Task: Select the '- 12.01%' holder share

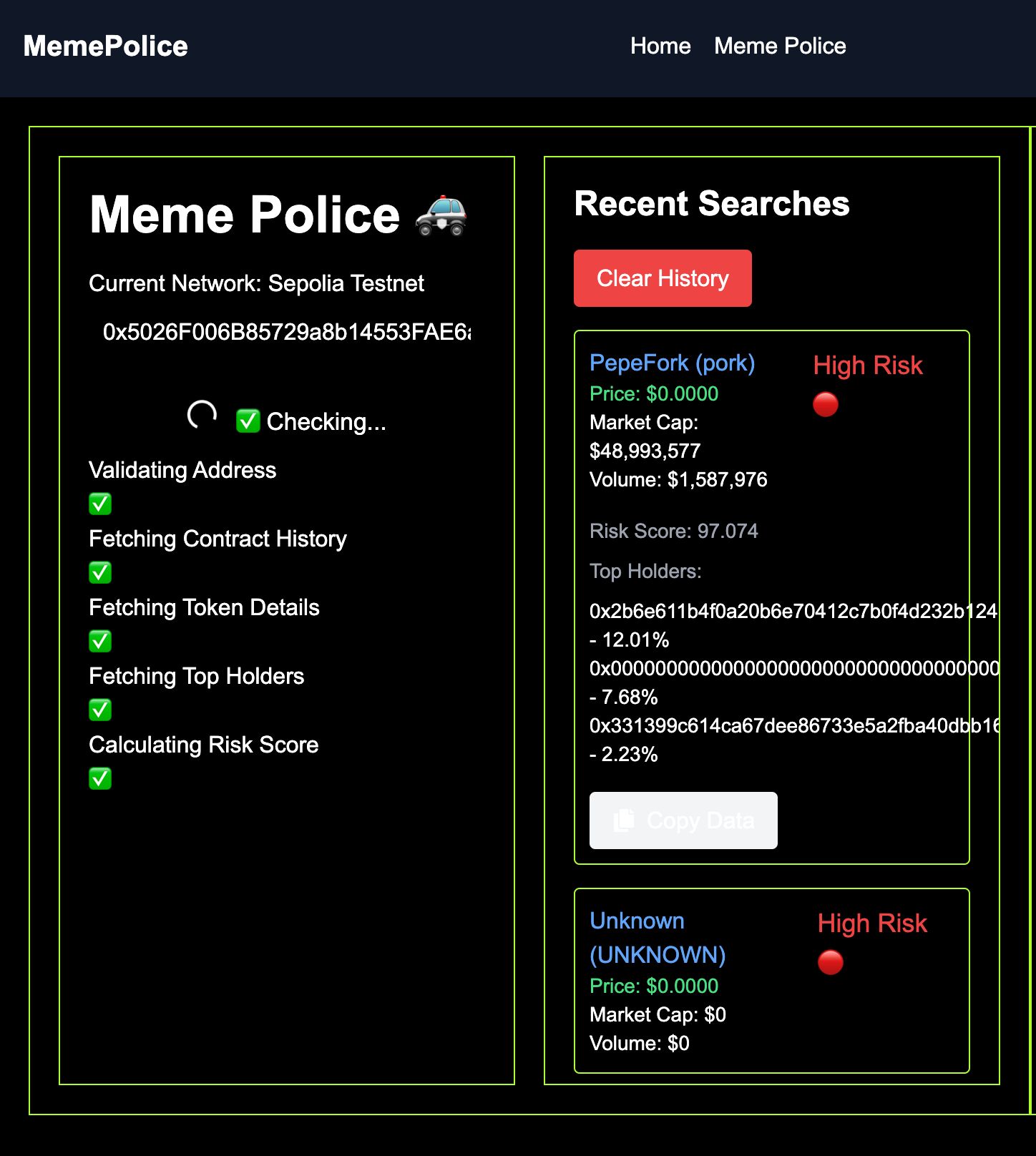Action: pos(630,640)
